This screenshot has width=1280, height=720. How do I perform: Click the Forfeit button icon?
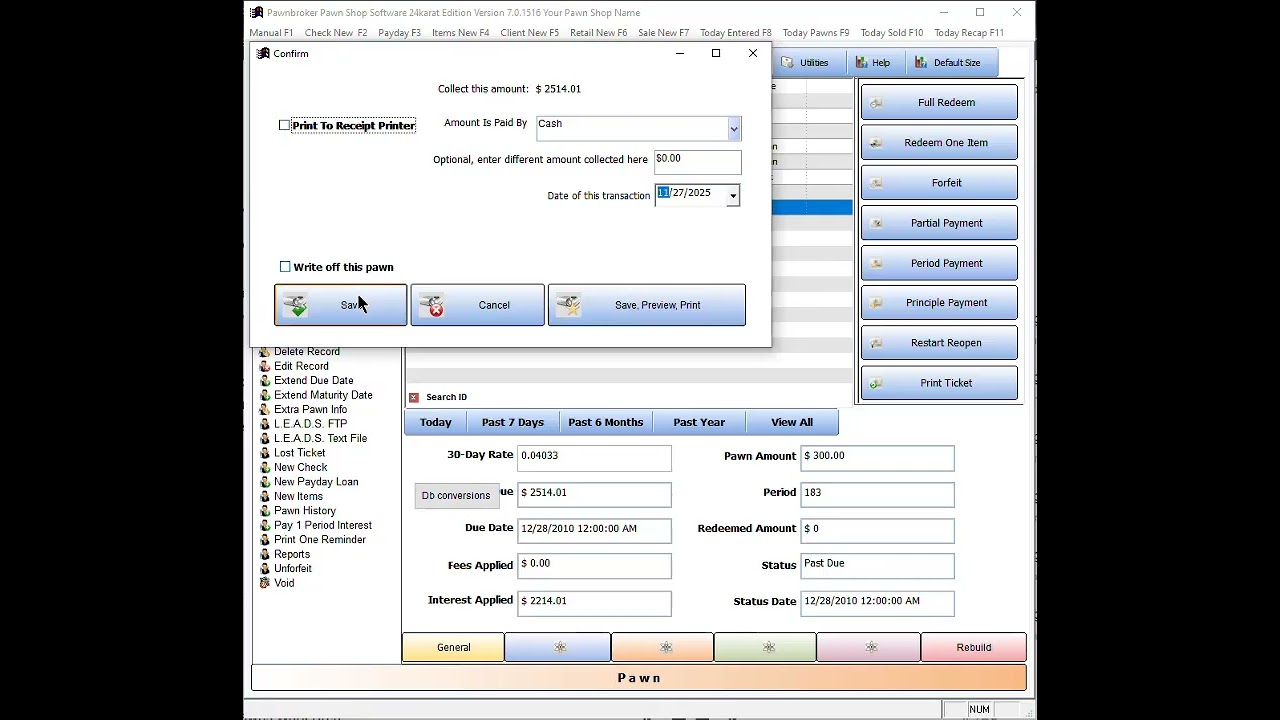pos(876,183)
